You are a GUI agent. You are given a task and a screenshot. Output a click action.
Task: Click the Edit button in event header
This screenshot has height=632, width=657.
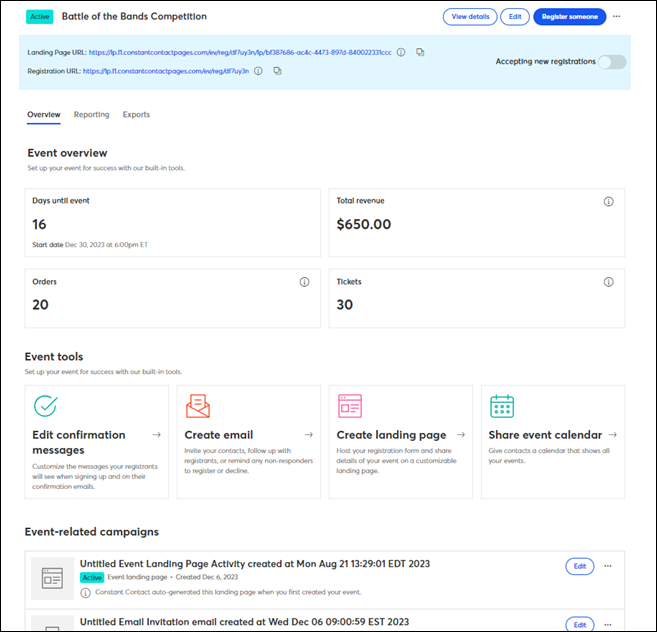(x=515, y=17)
